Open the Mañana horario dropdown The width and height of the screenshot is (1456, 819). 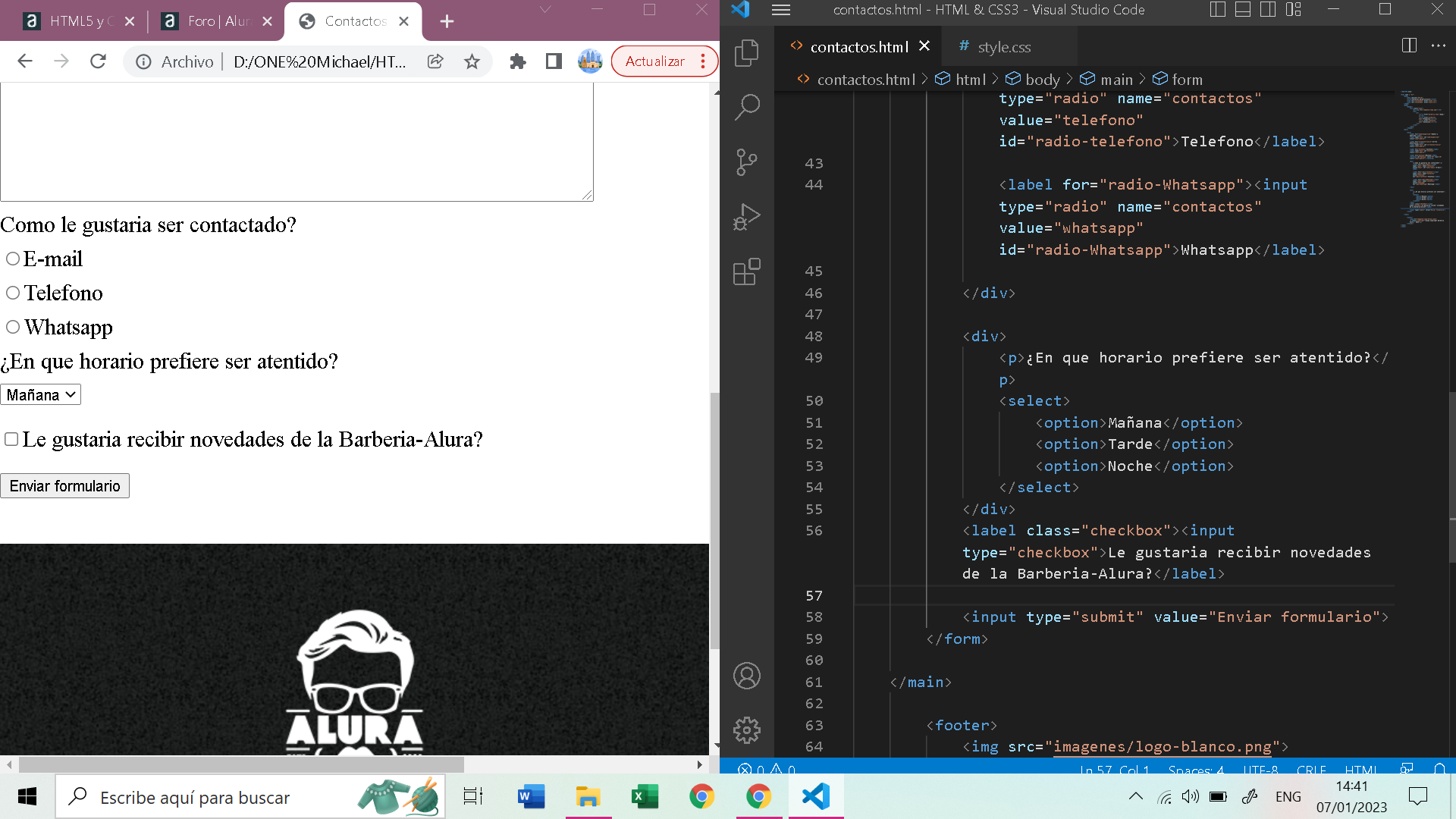tap(41, 394)
